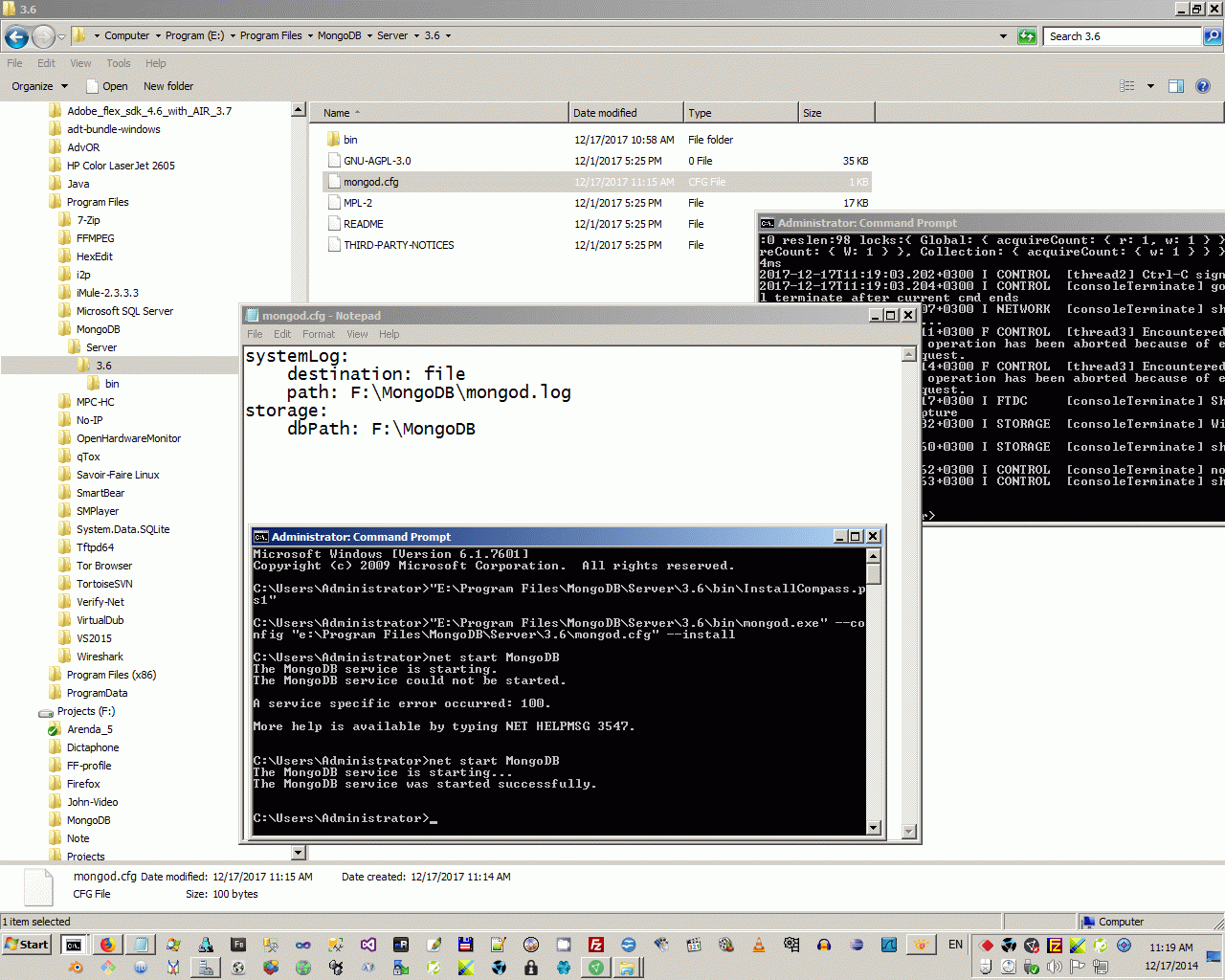Viewport: 1225px width, 980px height.
Task: Click the mongod.cfg file icon
Action: pyautogui.click(x=334, y=182)
